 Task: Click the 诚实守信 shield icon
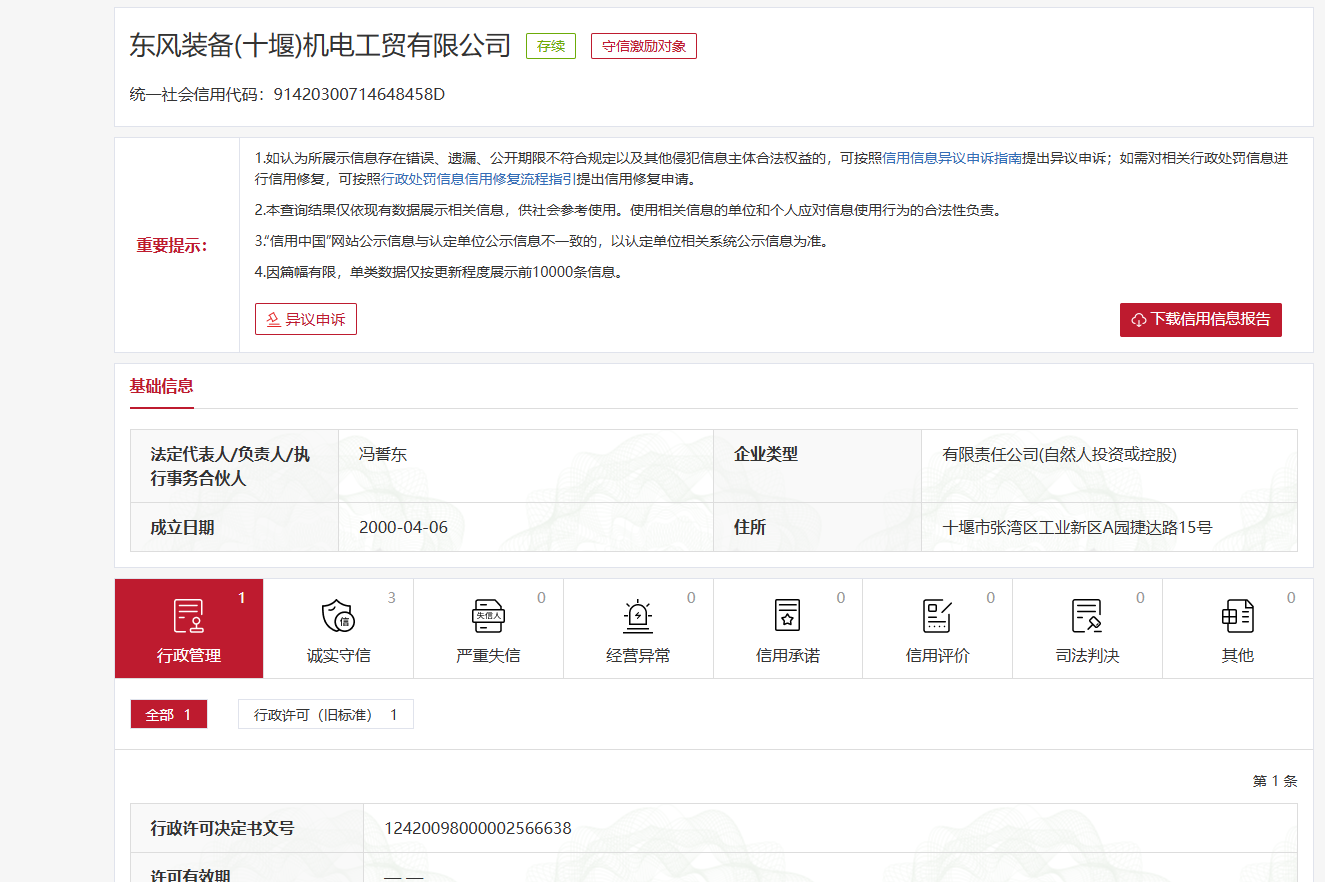[338, 616]
